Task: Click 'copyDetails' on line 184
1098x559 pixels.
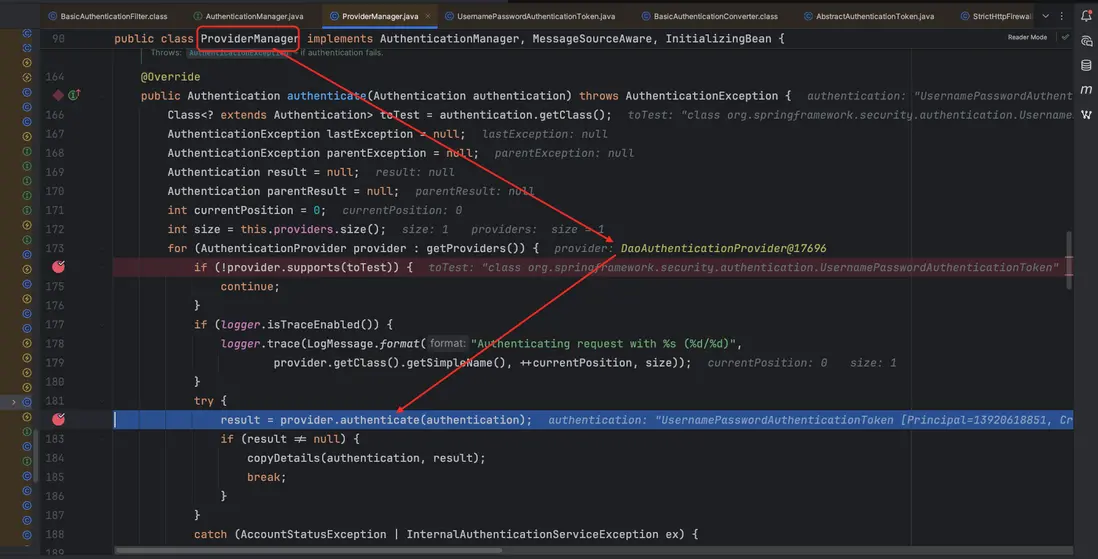Action: pyautogui.click(x=284, y=457)
